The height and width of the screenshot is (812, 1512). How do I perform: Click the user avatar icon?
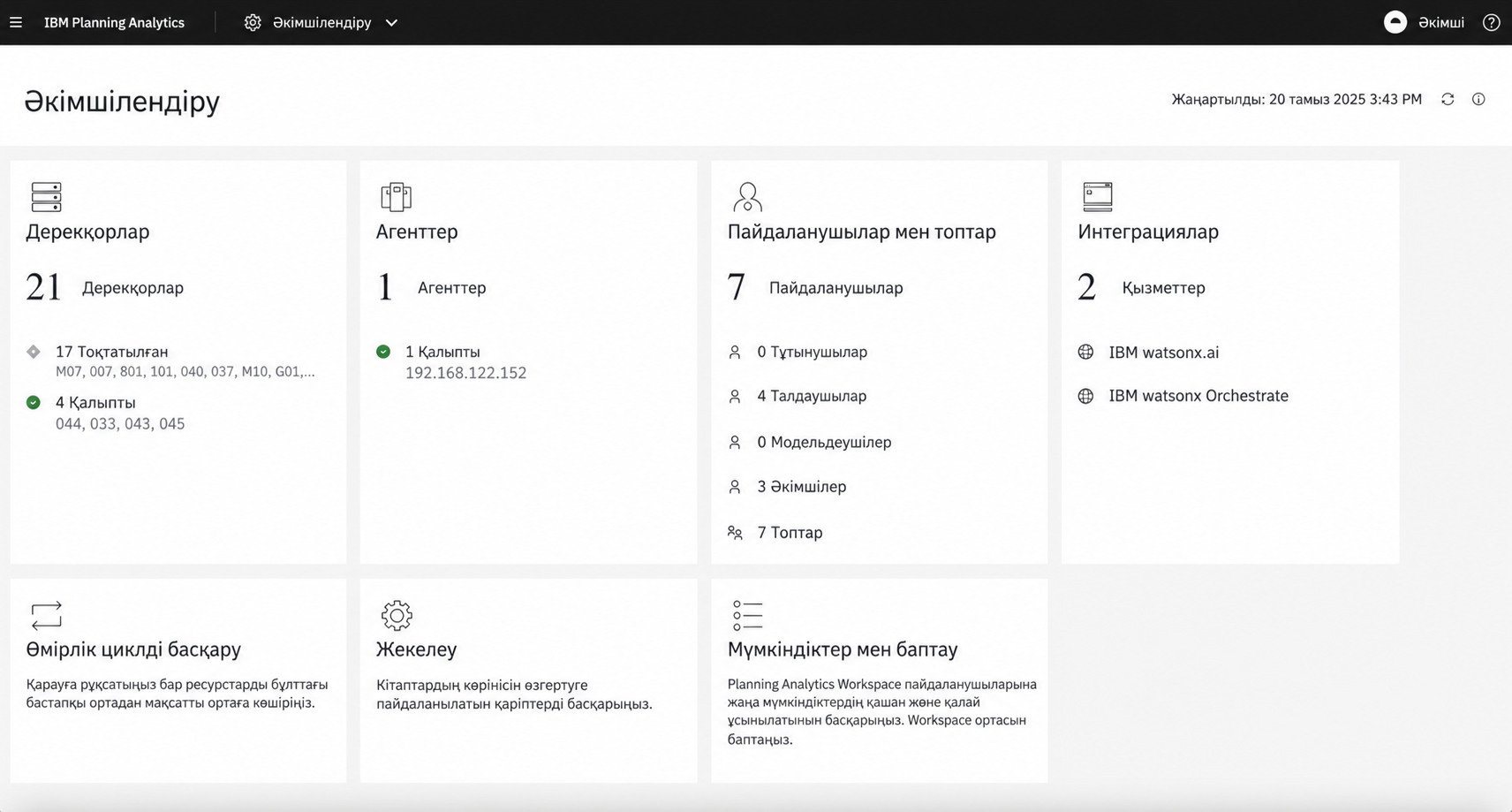point(1395,22)
